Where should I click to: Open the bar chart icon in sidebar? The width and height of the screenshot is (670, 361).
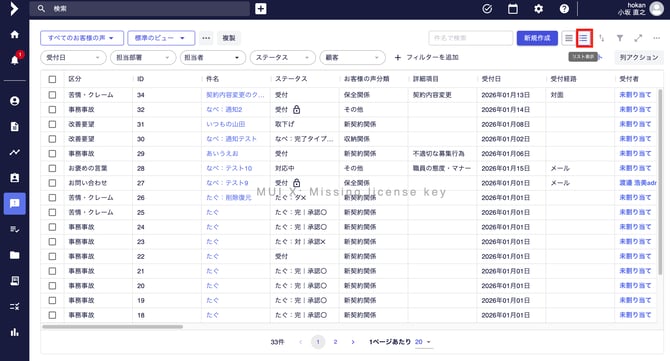[15, 332]
